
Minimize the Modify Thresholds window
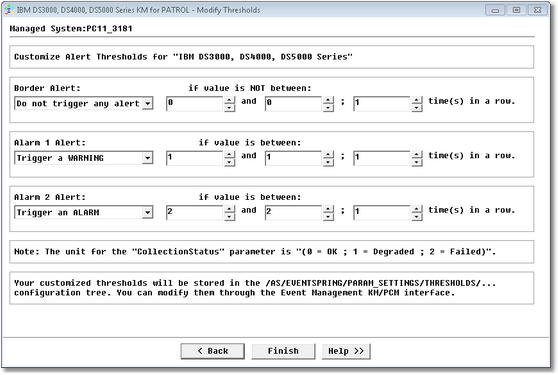495,10
